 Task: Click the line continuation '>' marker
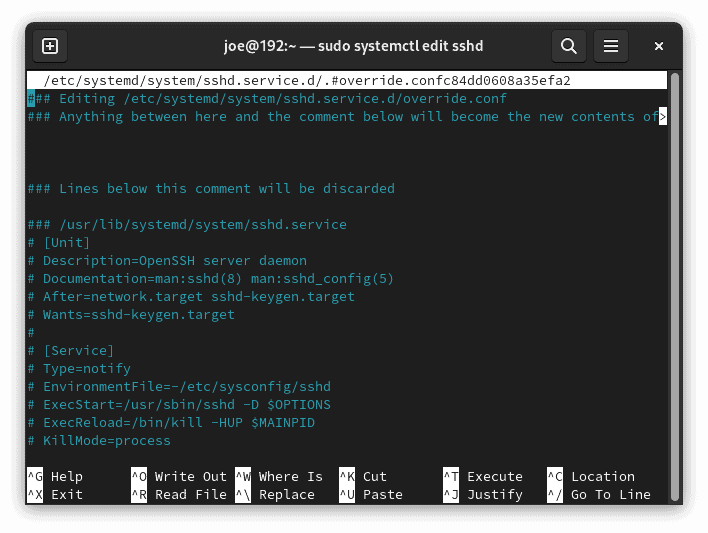point(662,117)
